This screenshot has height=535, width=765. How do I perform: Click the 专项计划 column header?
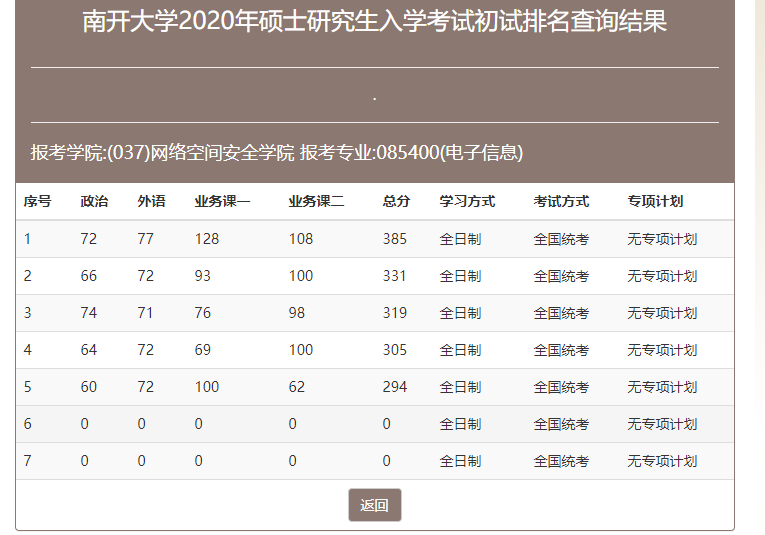pyautogui.click(x=655, y=201)
